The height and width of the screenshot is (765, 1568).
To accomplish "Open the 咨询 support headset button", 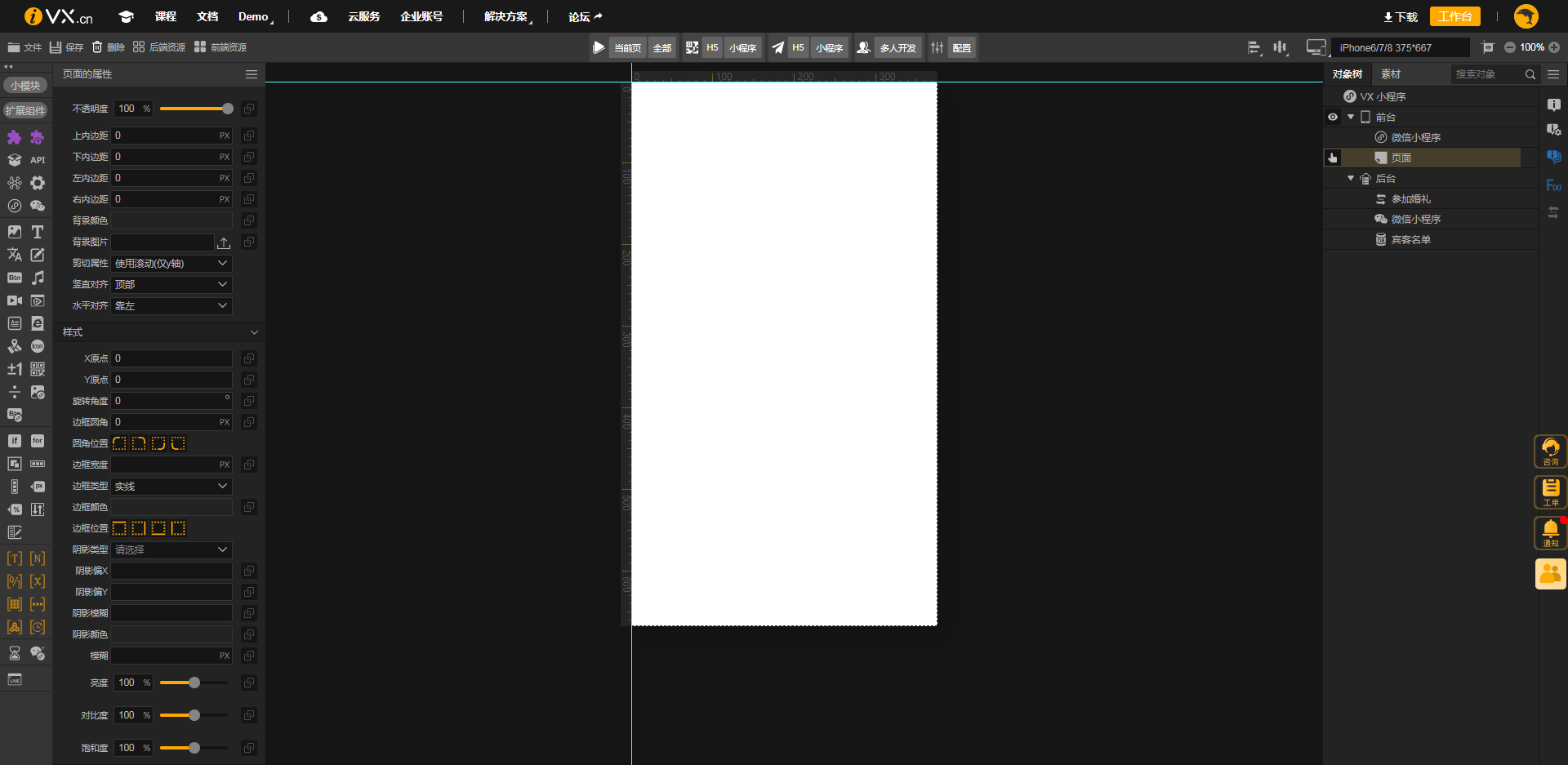I will point(1550,451).
